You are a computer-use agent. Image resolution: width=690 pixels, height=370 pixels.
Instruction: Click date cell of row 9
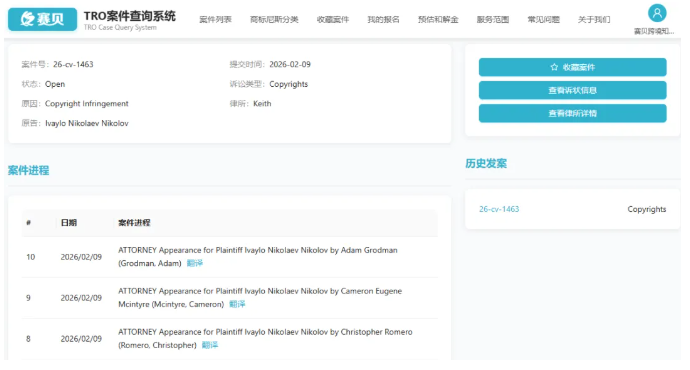click(81, 298)
